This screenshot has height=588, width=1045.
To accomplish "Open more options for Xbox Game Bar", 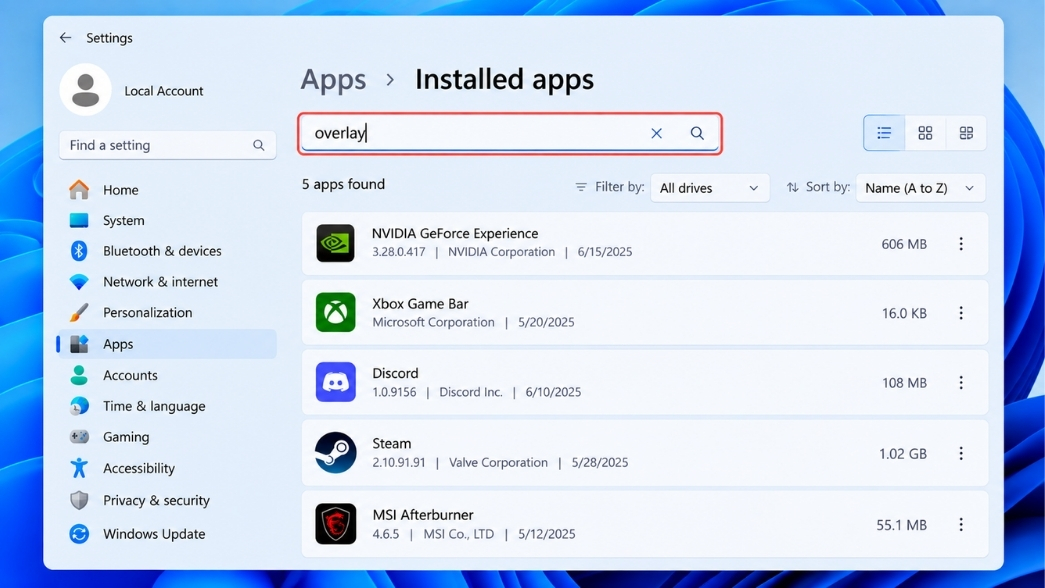I will pyautogui.click(x=961, y=313).
